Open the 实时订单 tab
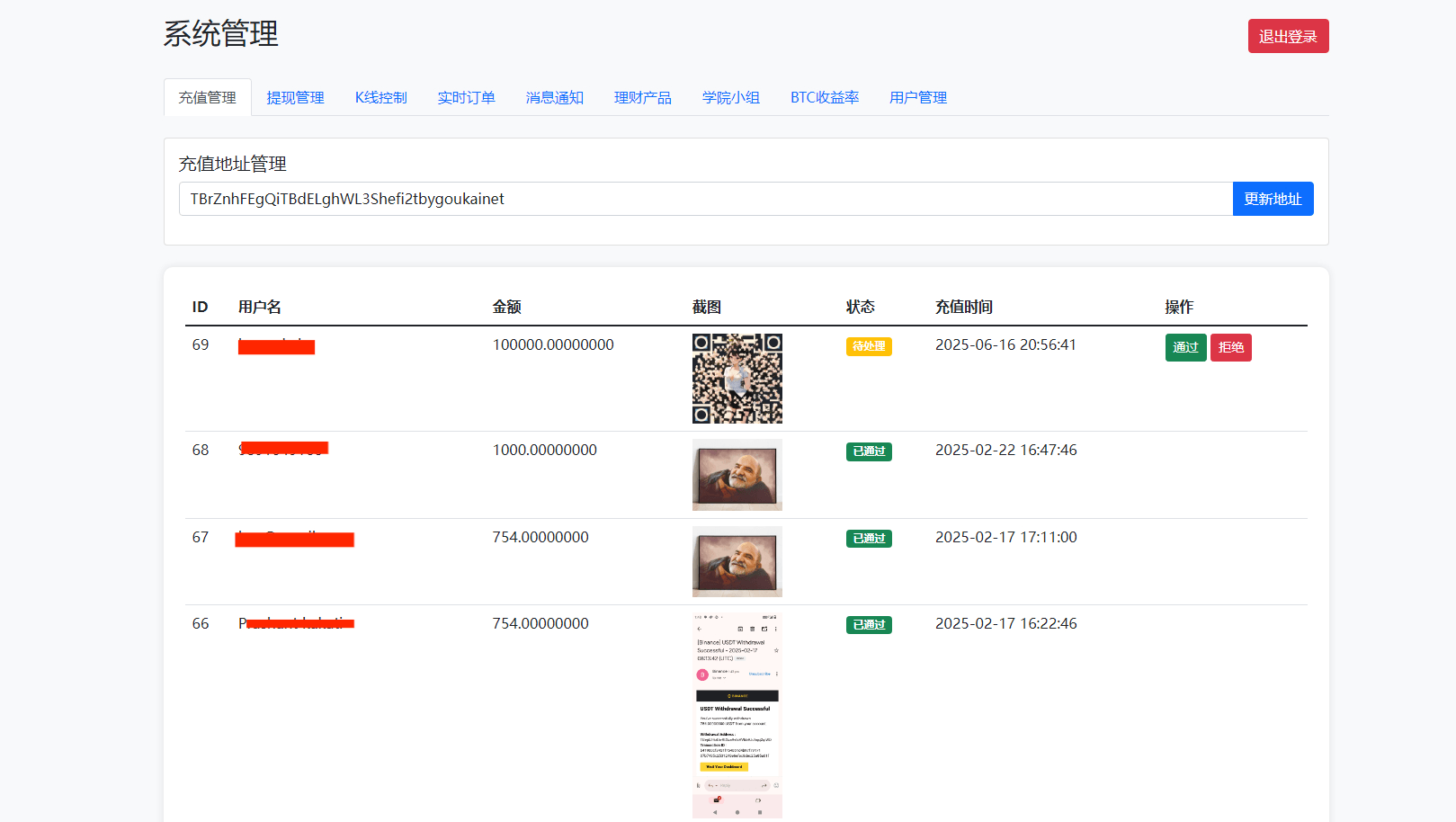Viewport: 1456px width, 822px height. click(x=466, y=97)
